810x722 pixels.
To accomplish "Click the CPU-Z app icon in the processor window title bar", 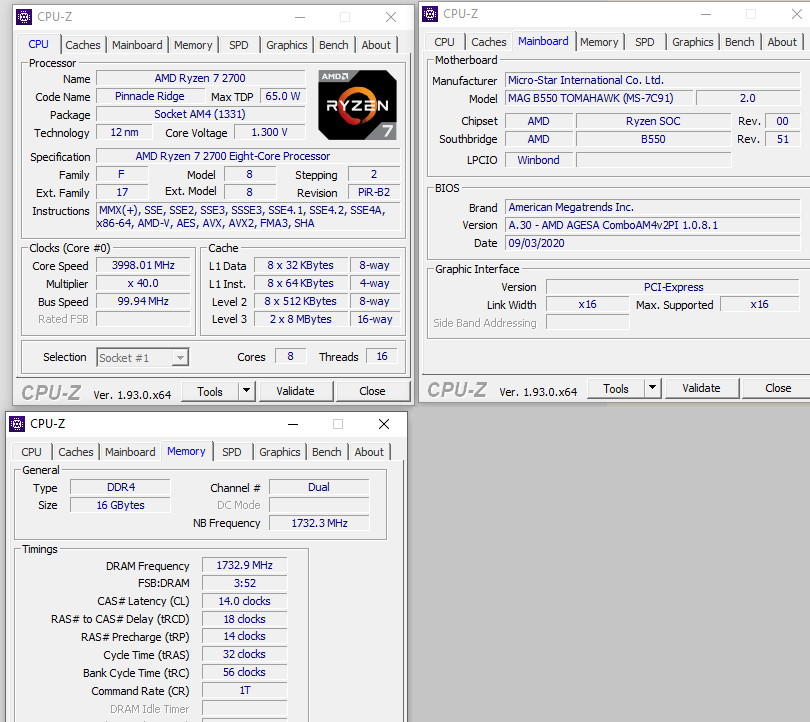I will click(x=24, y=17).
